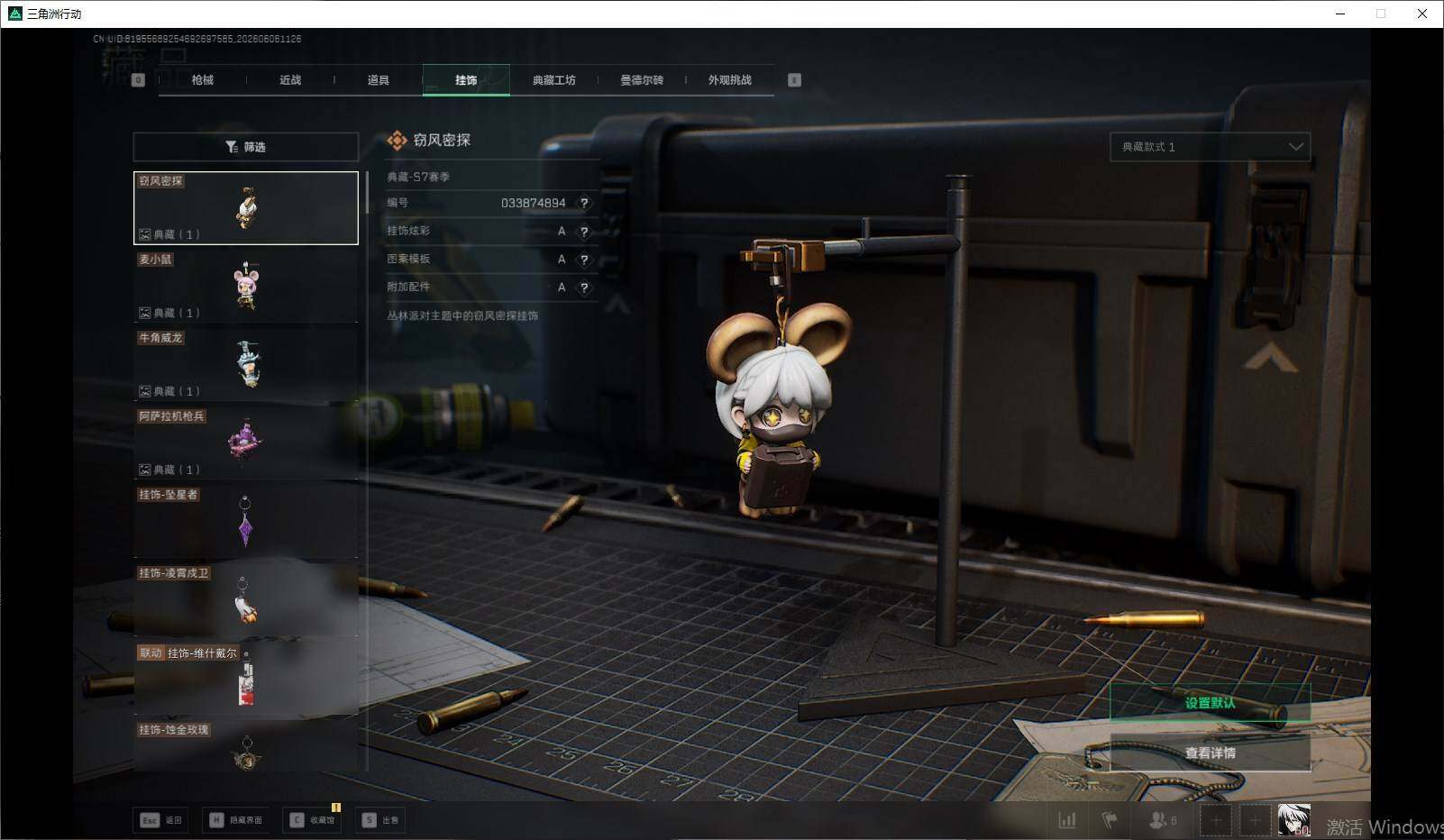Open the C 收藏馆 button
The image size is (1444, 840).
point(312,820)
